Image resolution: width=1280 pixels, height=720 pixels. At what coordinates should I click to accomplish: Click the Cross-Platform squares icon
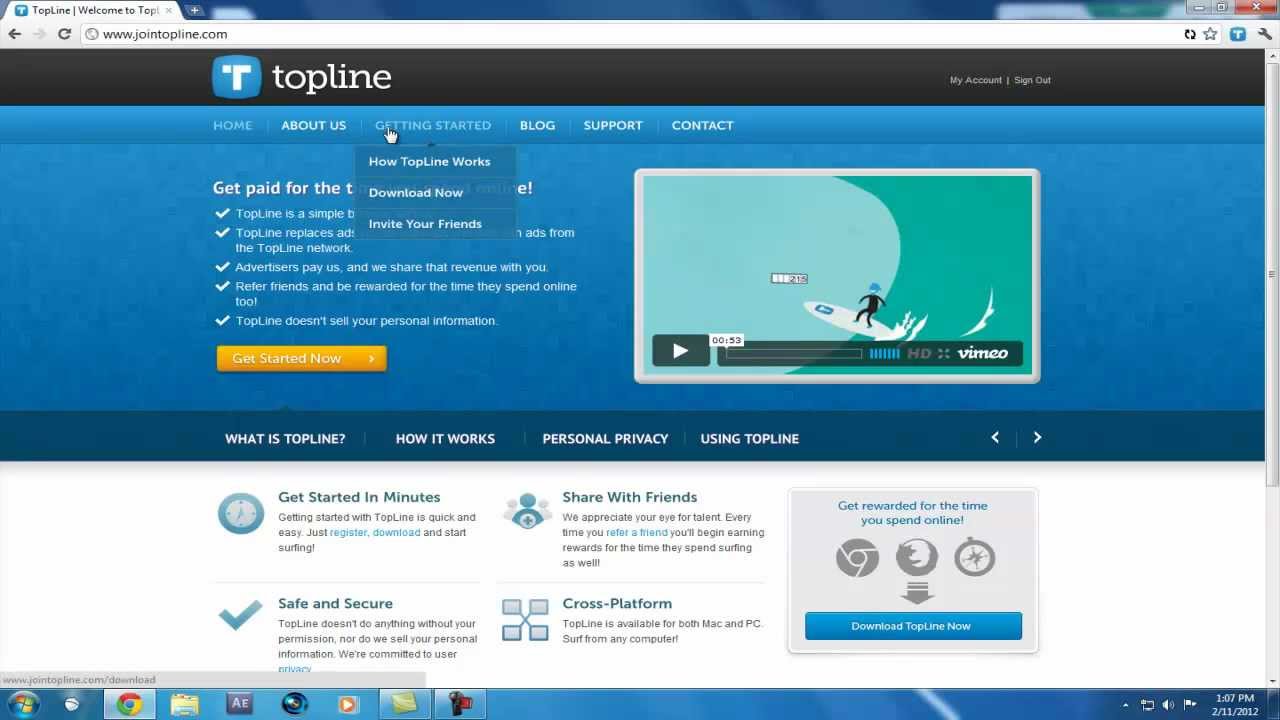point(525,620)
